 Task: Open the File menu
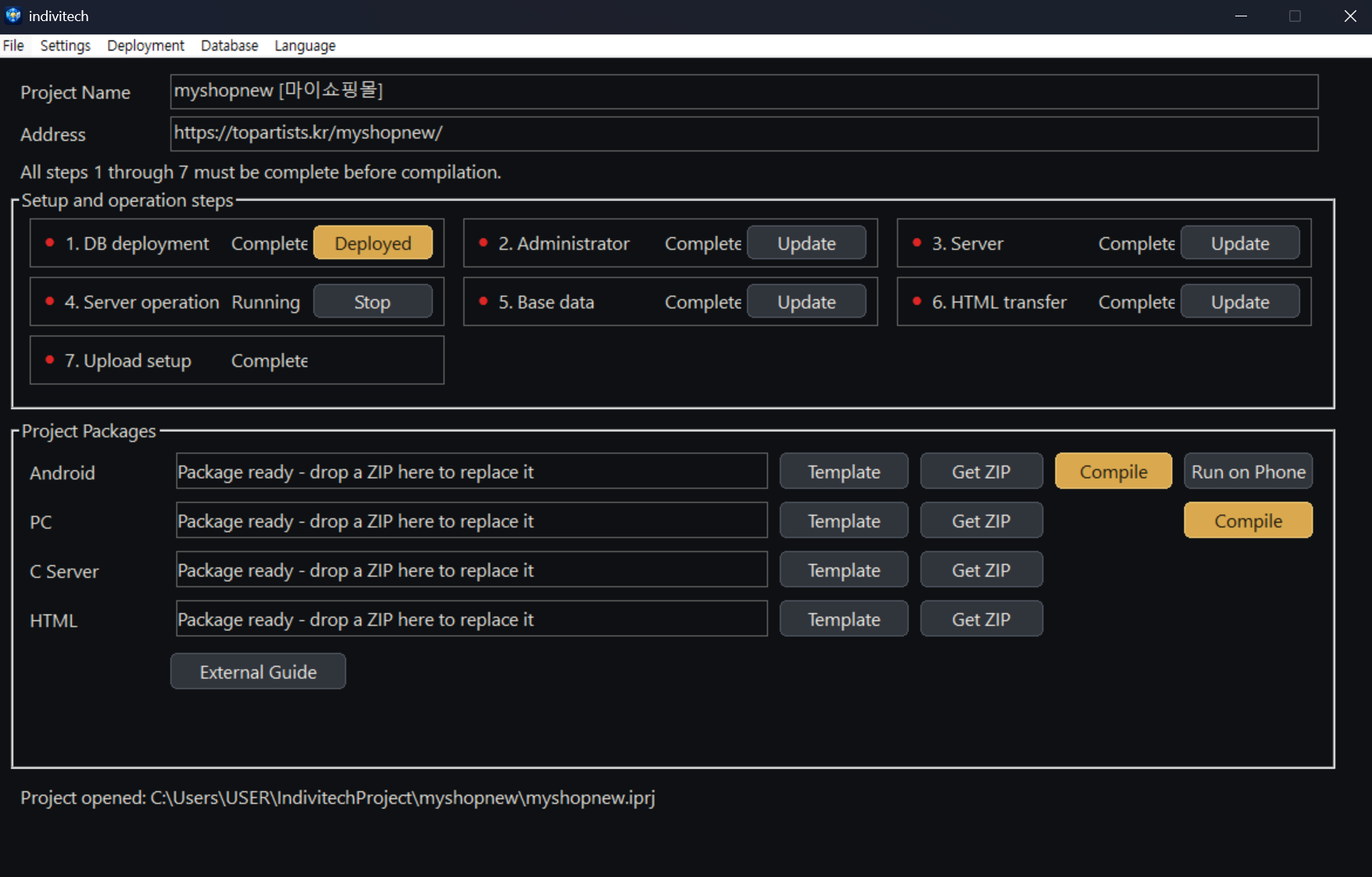13,45
